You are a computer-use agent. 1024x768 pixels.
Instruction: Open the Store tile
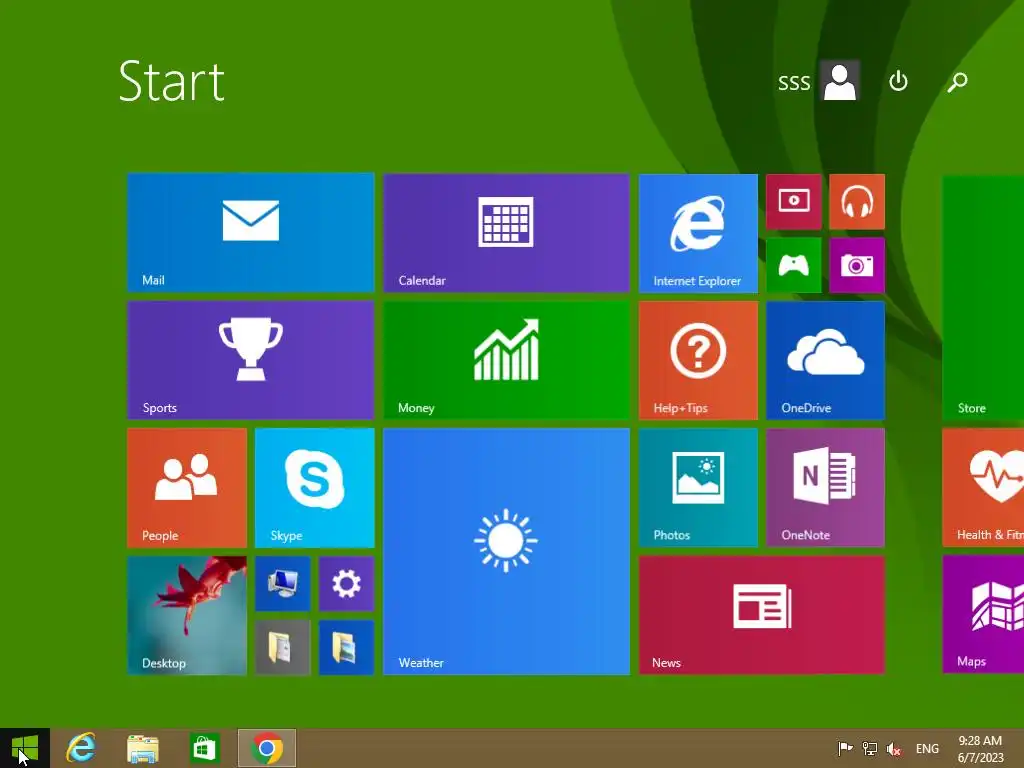tap(983, 297)
